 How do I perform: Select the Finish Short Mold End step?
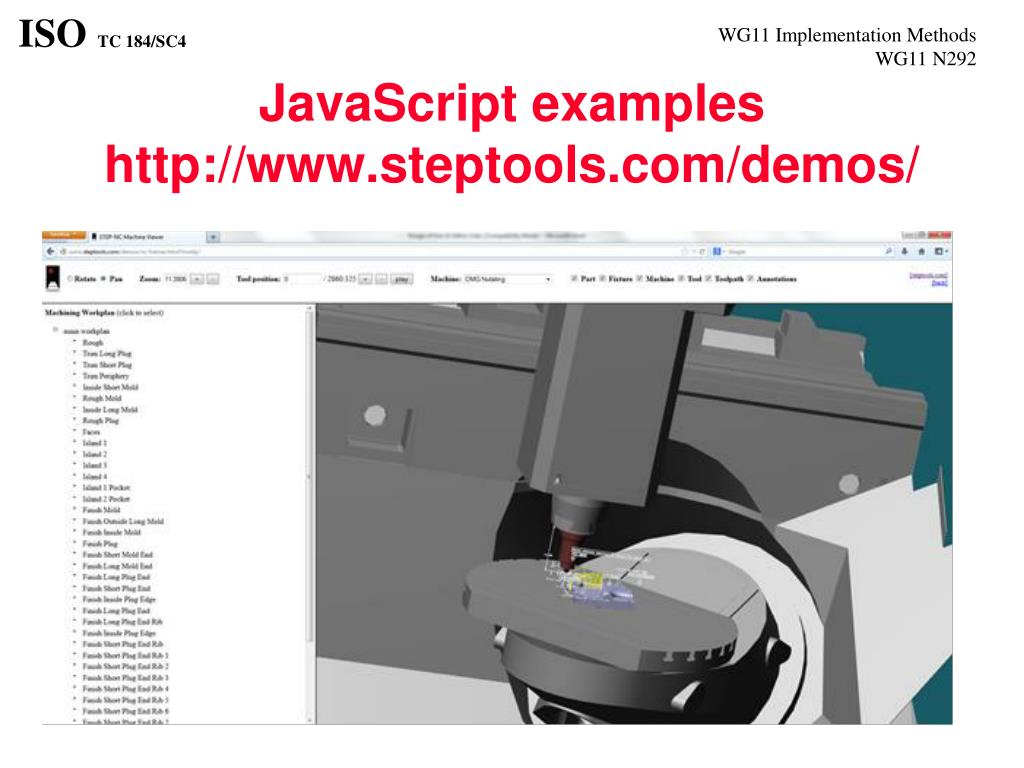click(118, 554)
